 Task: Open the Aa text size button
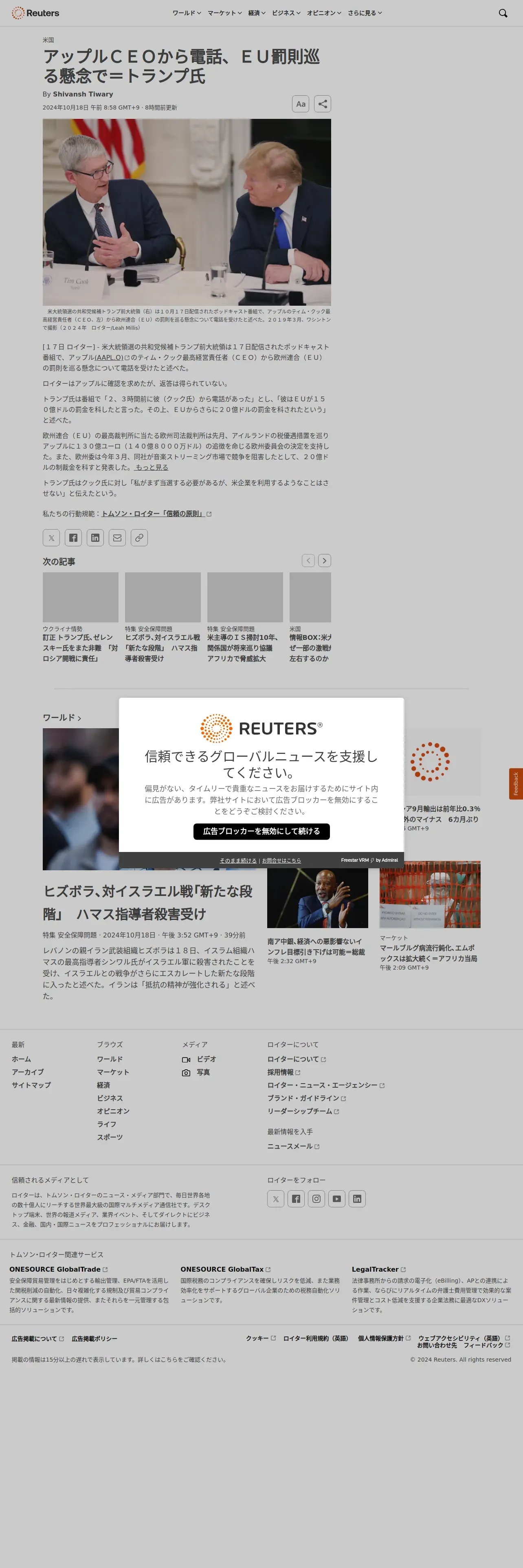[x=301, y=104]
